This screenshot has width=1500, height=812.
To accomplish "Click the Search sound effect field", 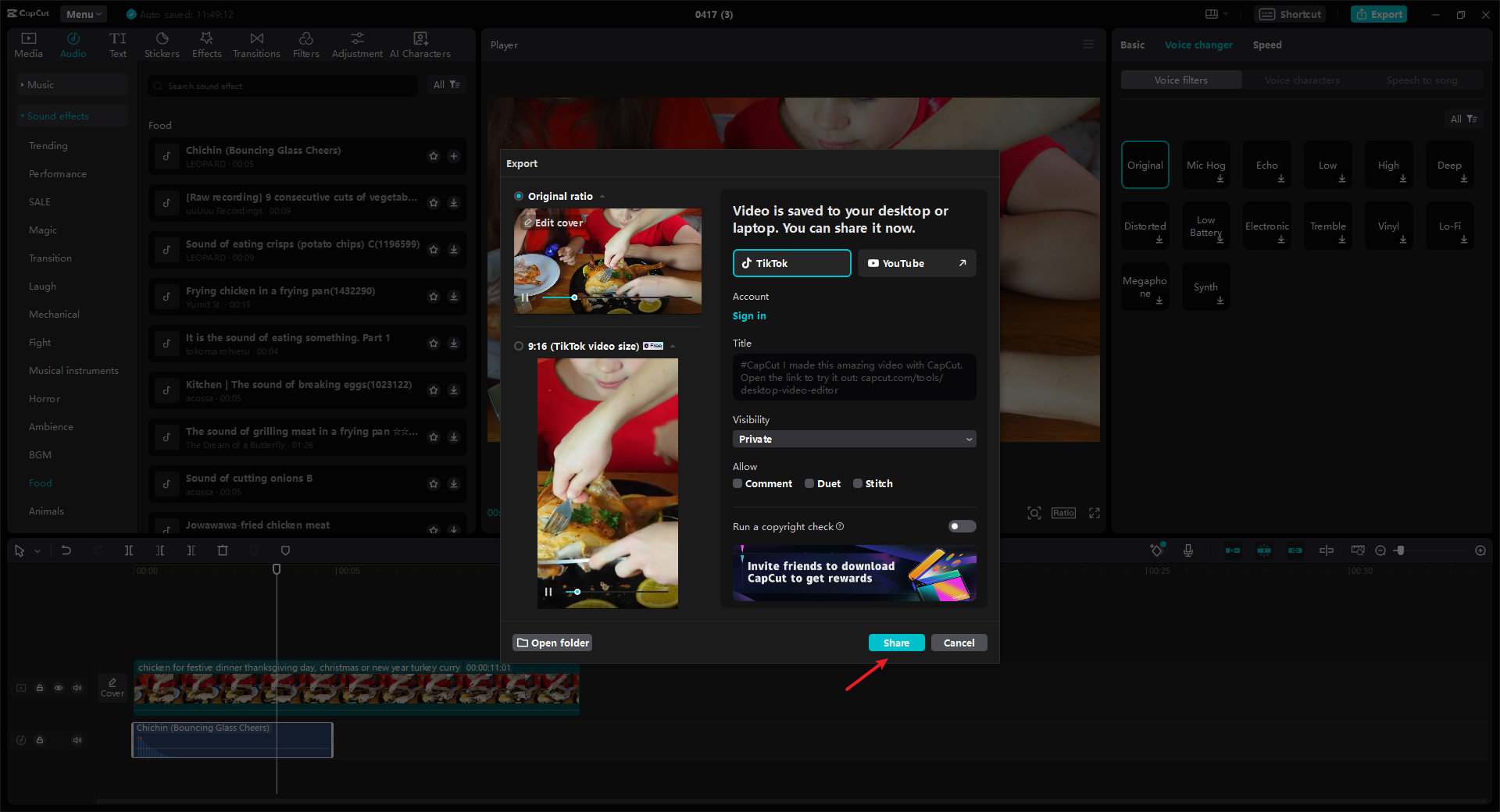I will [x=283, y=85].
